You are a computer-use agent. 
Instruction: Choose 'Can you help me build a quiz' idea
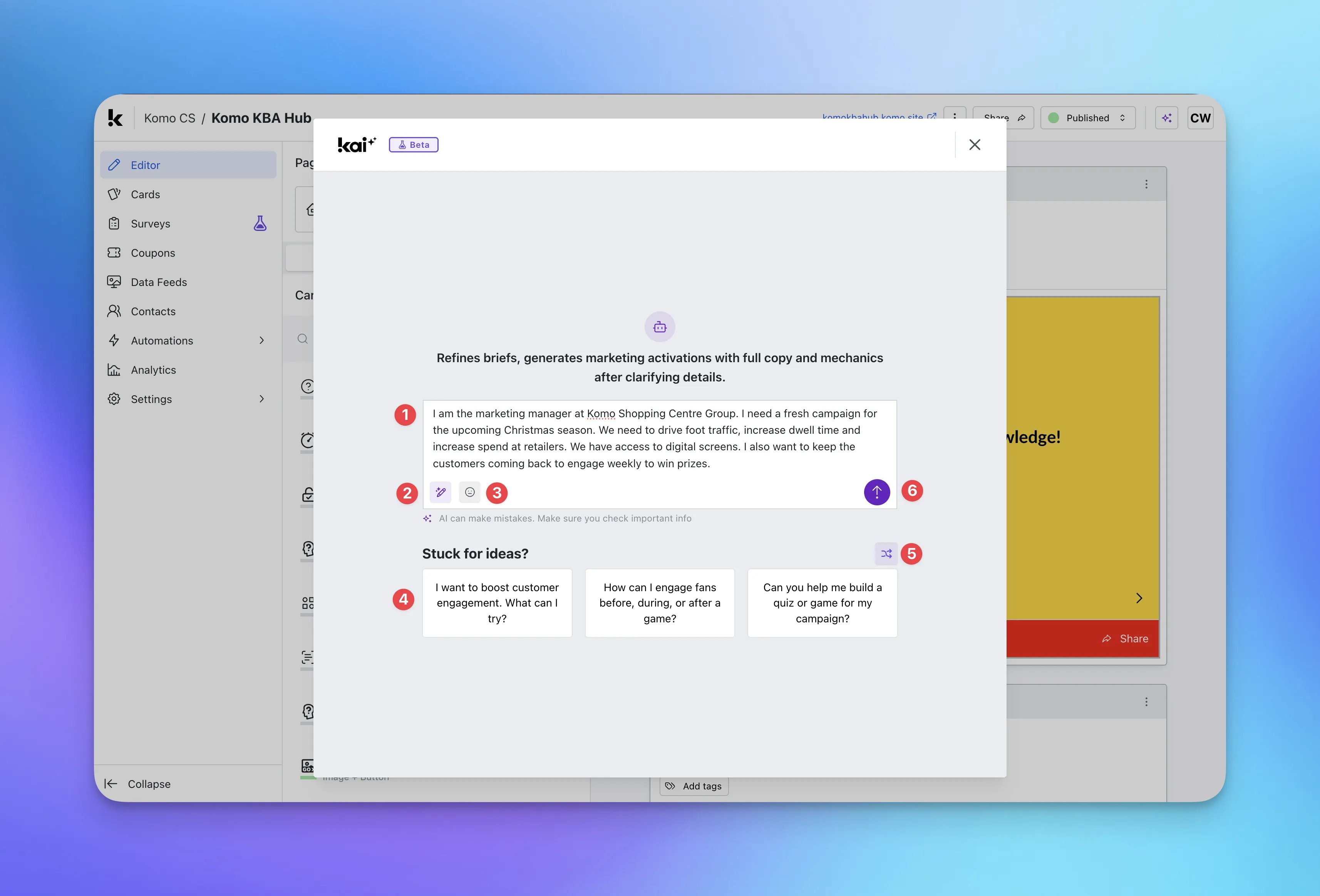(x=822, y=603)
